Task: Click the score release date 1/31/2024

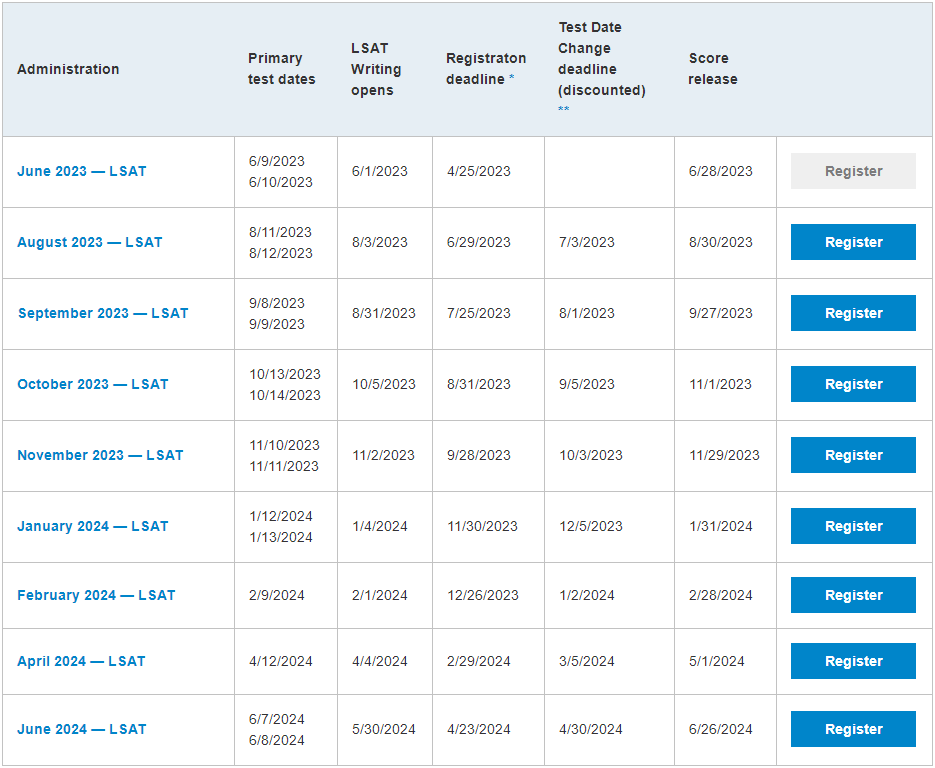Action: pos(720,526)
